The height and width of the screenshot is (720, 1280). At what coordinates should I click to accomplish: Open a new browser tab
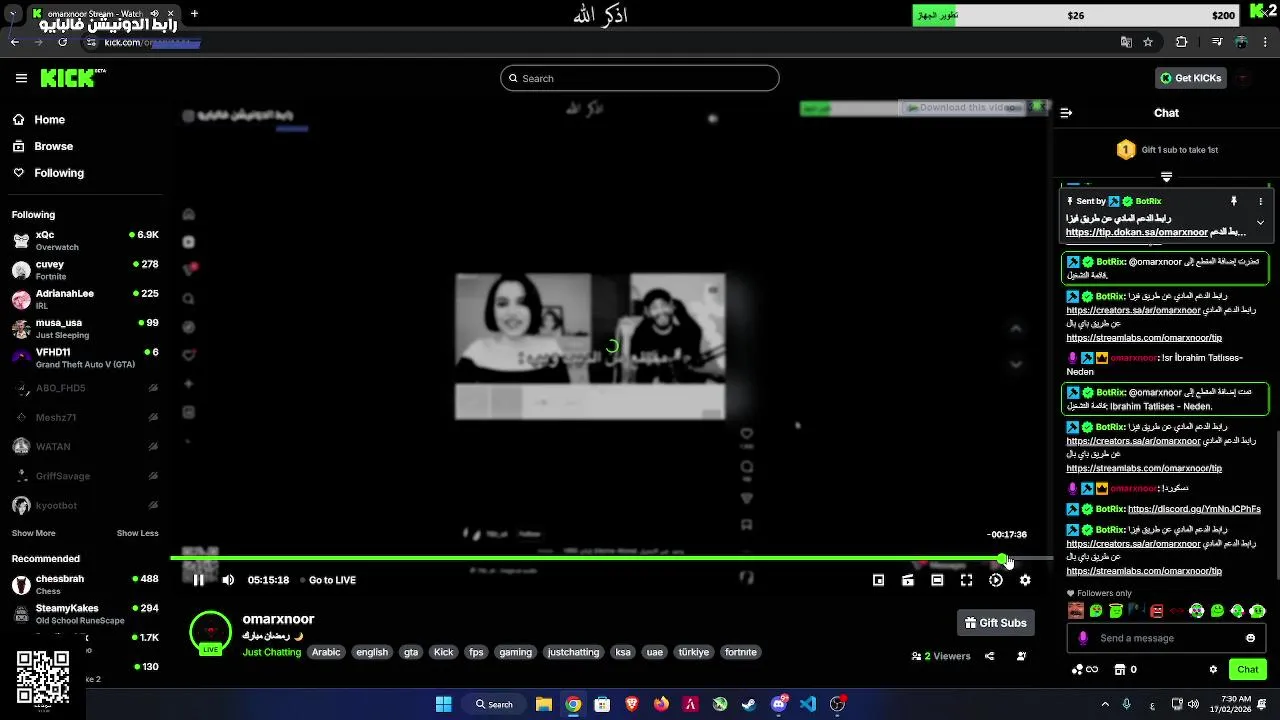tap(194, 14)
